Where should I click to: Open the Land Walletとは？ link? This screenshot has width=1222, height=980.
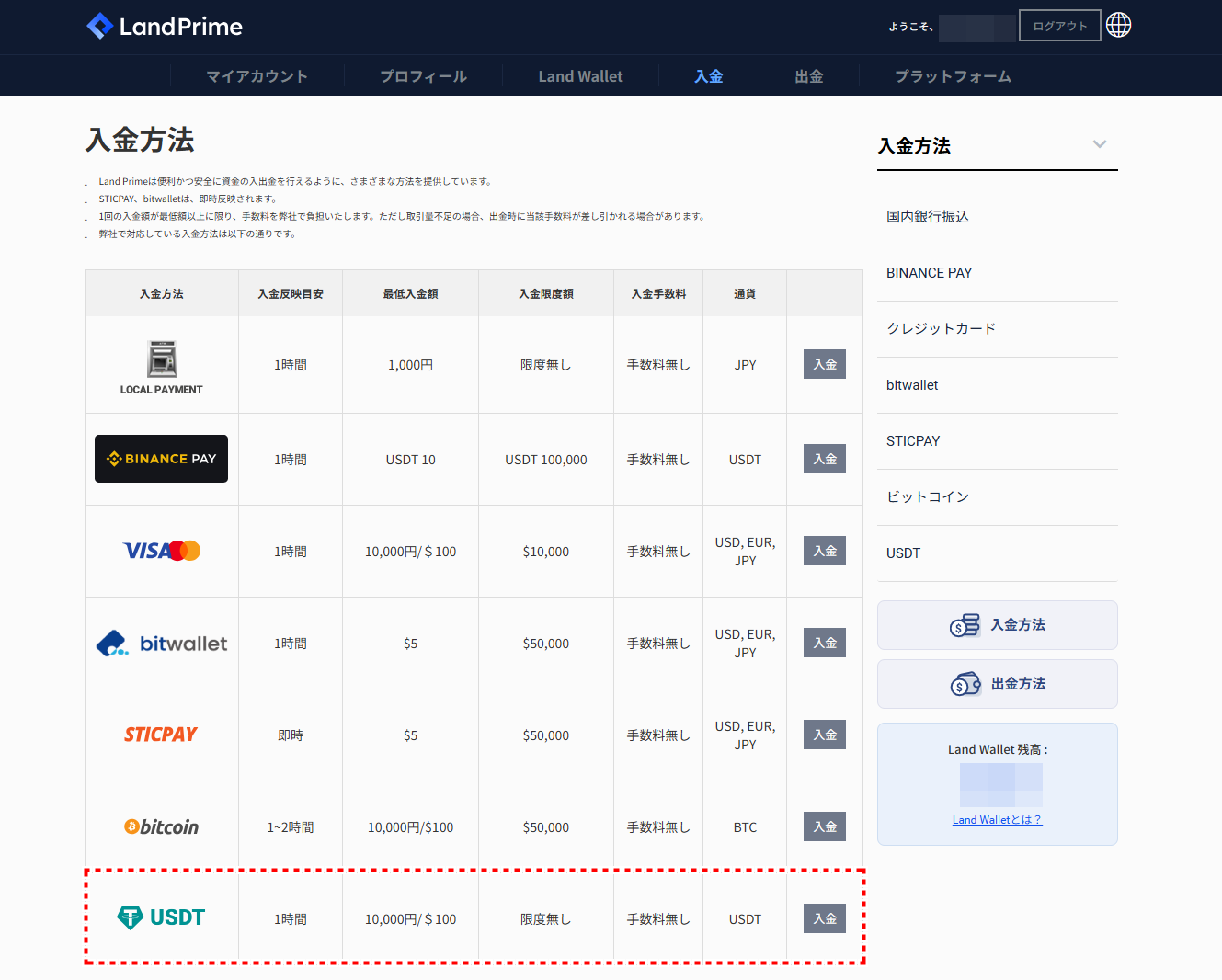(997, 820)
